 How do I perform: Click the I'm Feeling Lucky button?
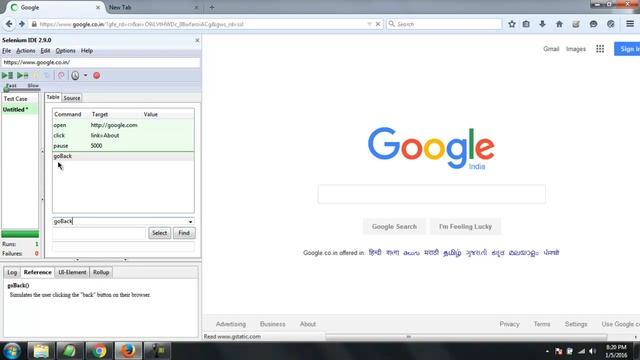click(465, 227)
